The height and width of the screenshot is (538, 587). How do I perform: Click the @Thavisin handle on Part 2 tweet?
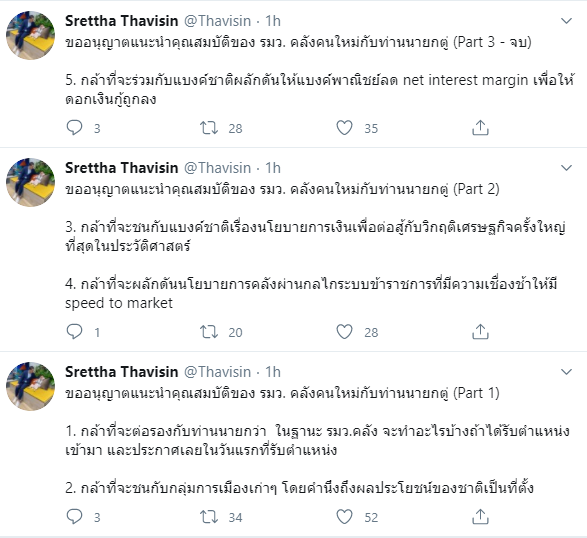[x=217, y=168]
